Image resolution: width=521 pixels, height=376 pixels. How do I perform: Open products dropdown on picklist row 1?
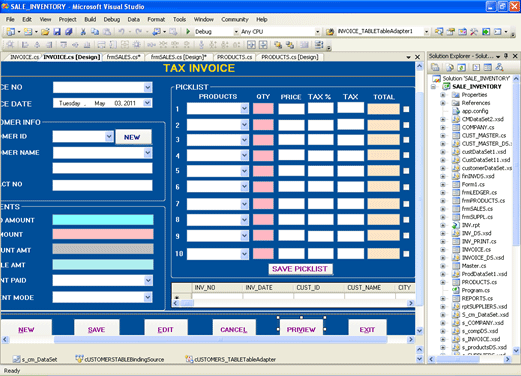244,109
